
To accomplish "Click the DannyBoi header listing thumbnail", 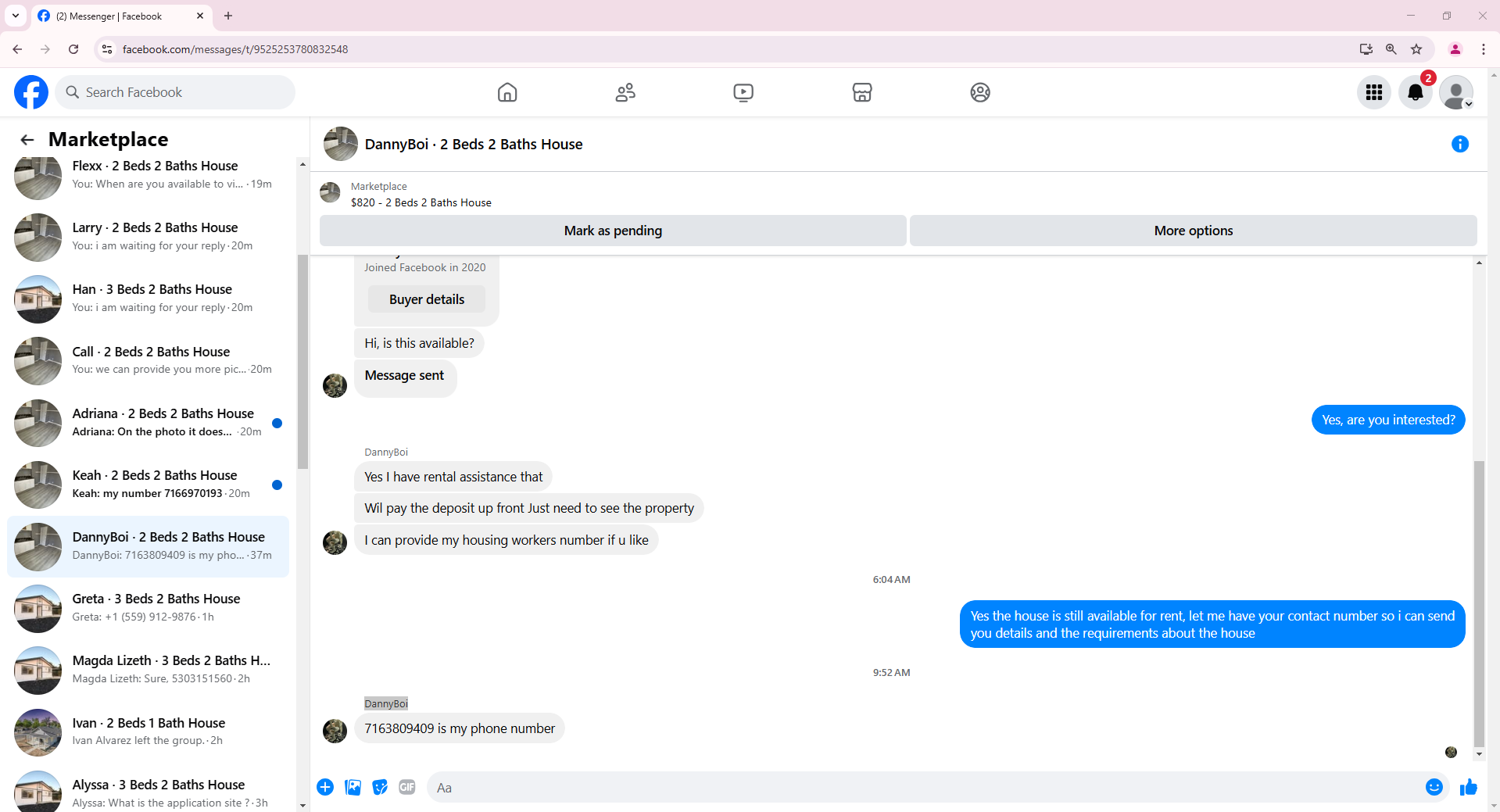I will click(341, 144).
